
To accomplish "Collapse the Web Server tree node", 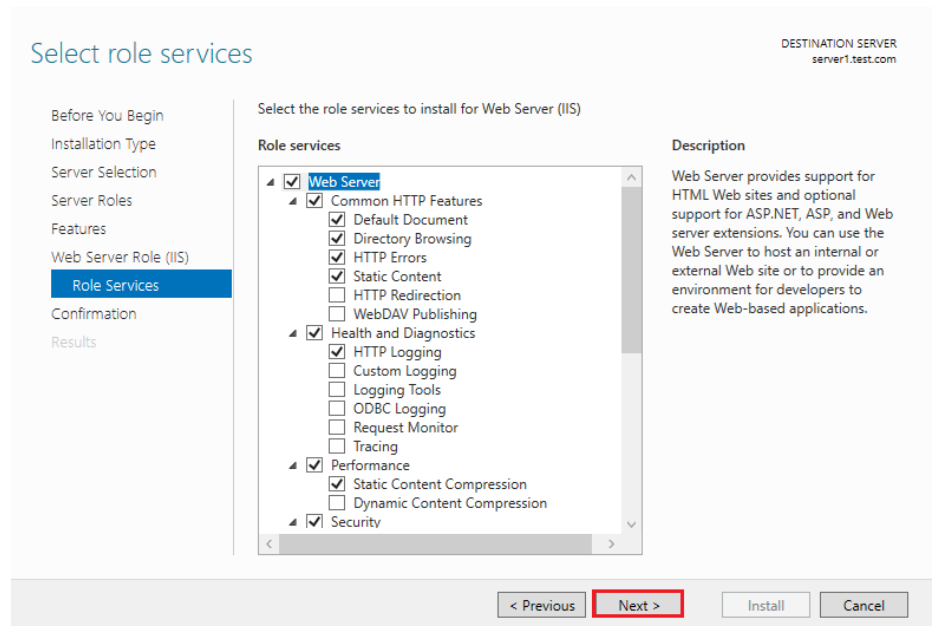I will tap(270, 182).
